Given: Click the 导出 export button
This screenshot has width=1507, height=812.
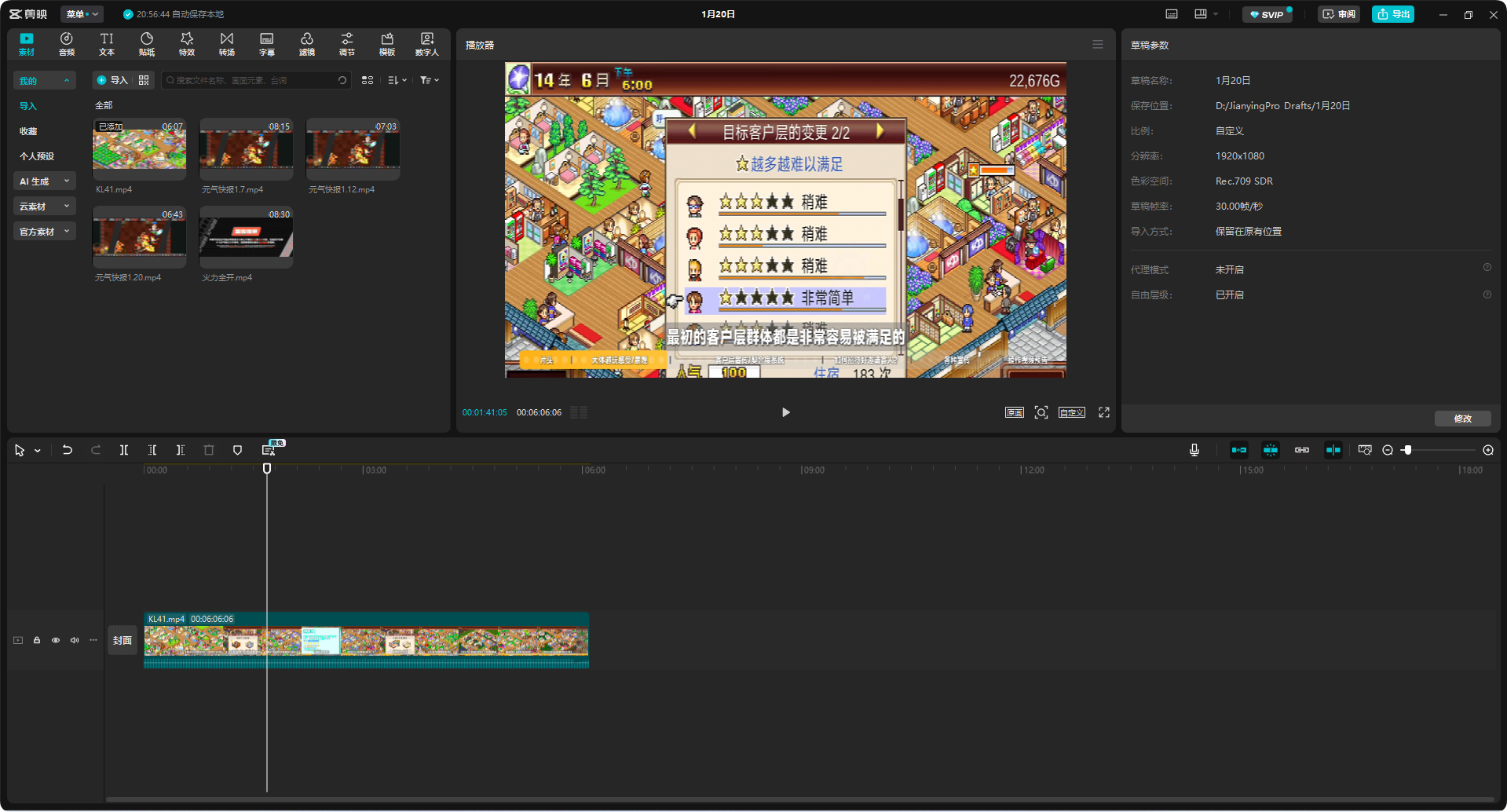Looking at the screenshot, I should coord(1392,14).
